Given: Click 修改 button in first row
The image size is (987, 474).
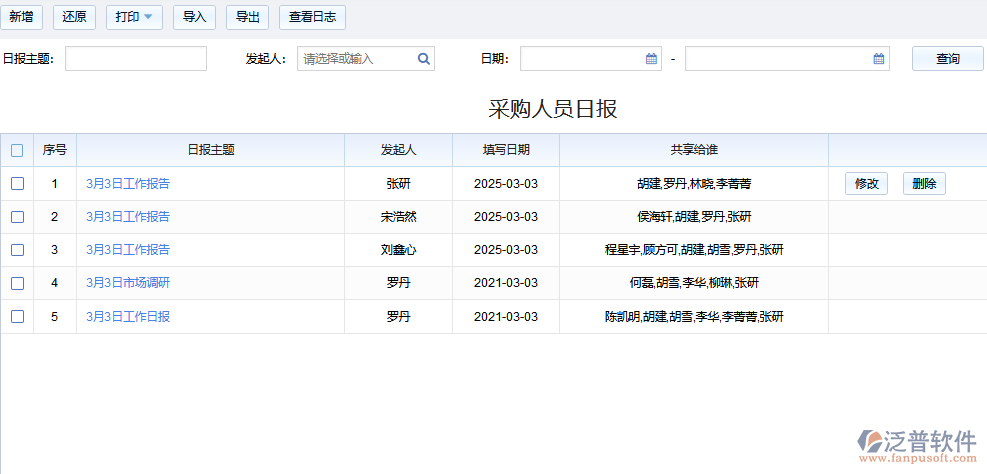Looking at the screenshot, I should point(866,184).
